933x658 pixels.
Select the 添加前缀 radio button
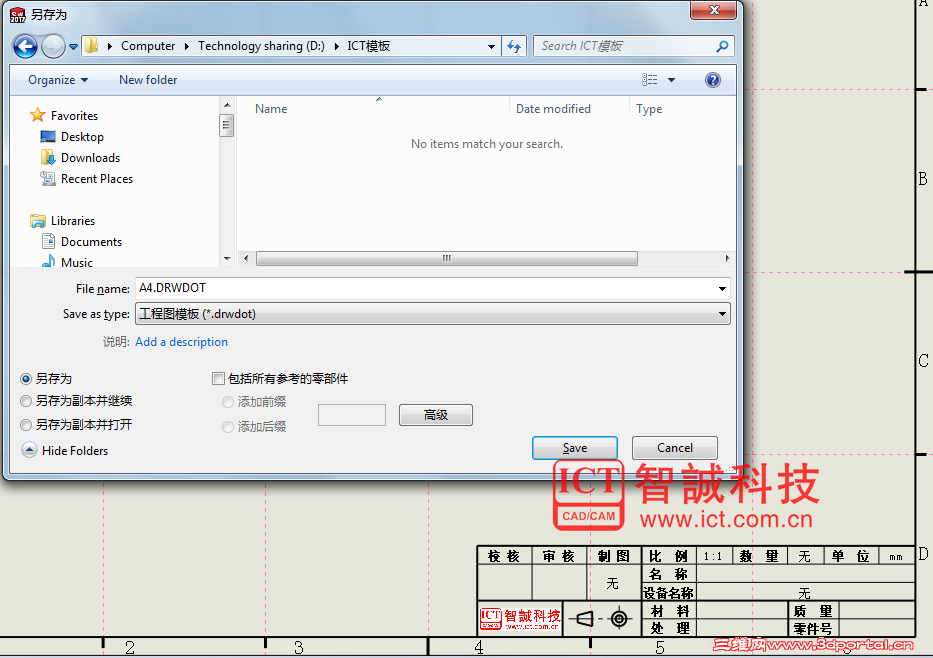(x=227, y=402)
